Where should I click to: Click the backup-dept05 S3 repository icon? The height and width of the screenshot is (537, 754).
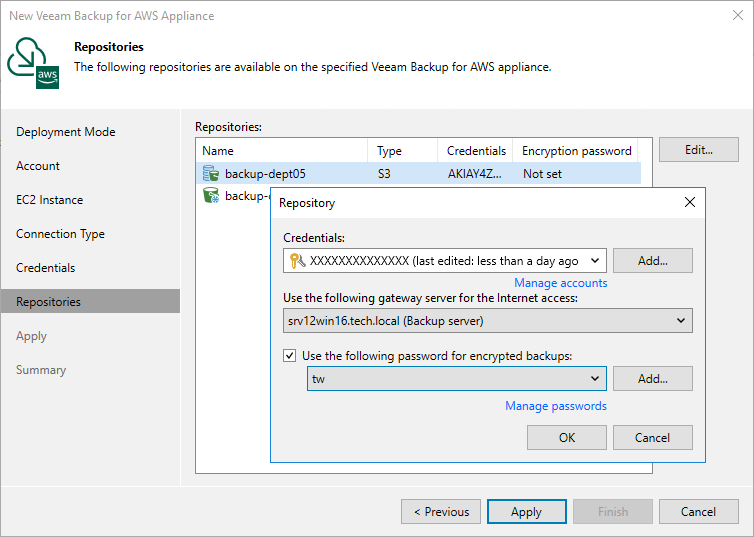pos(211,174)
